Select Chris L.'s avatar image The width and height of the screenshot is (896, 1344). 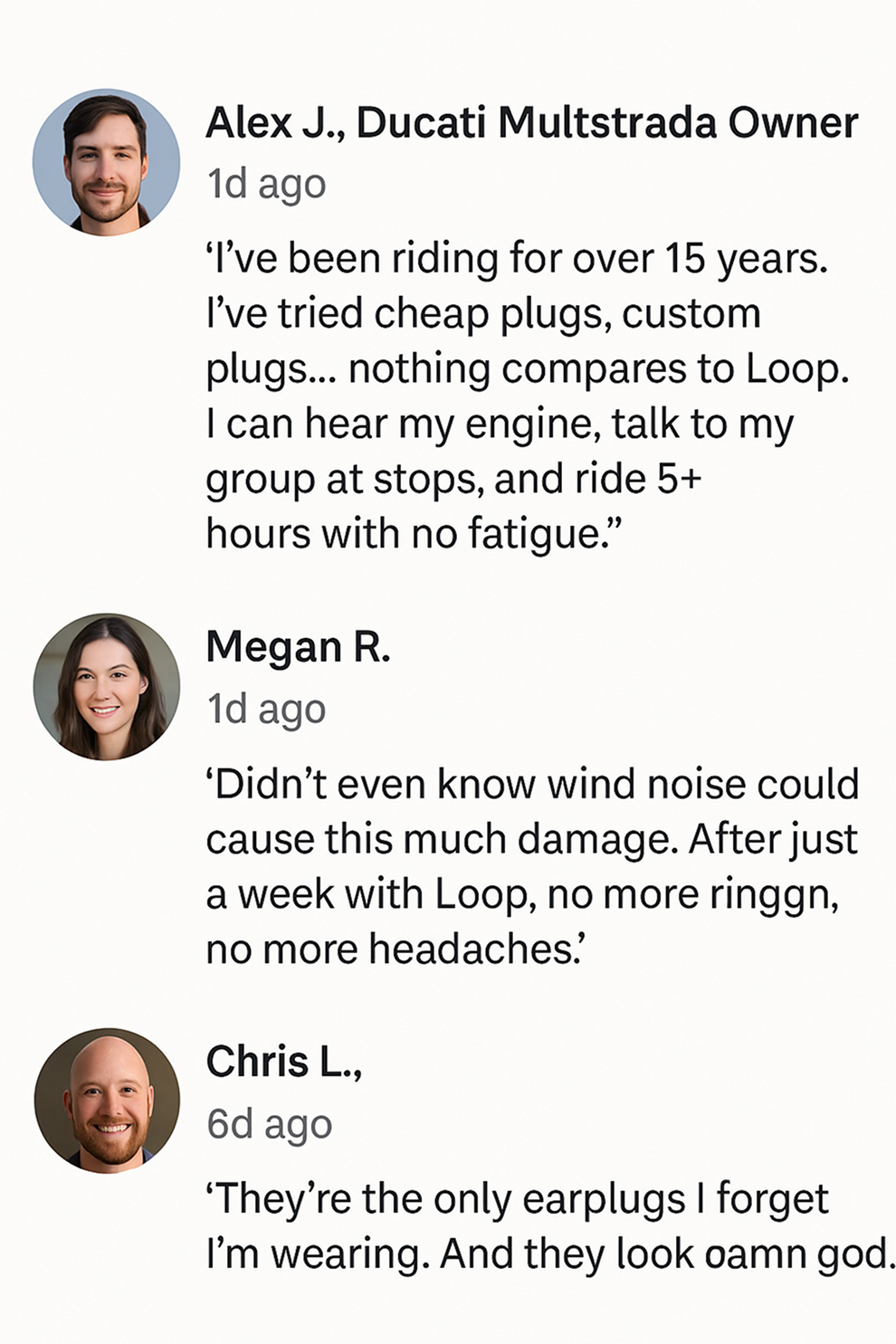pos(106,1101)
